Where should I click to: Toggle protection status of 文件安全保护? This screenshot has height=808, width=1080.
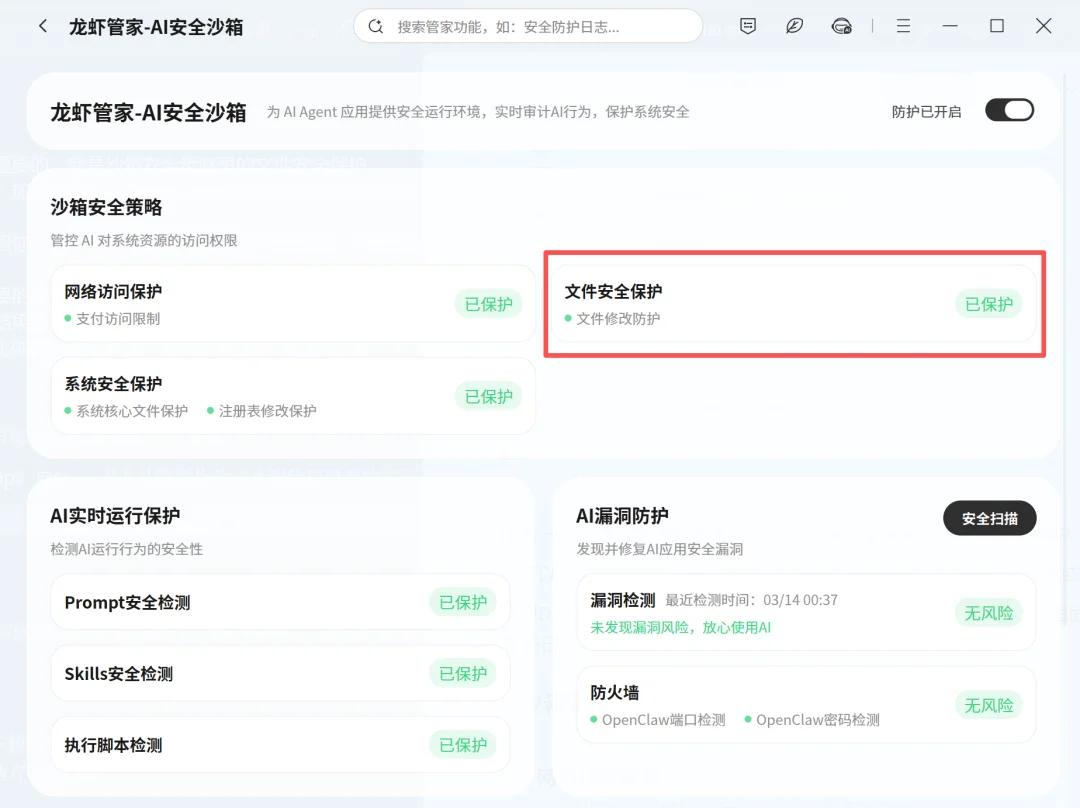(x=988, y=305)
